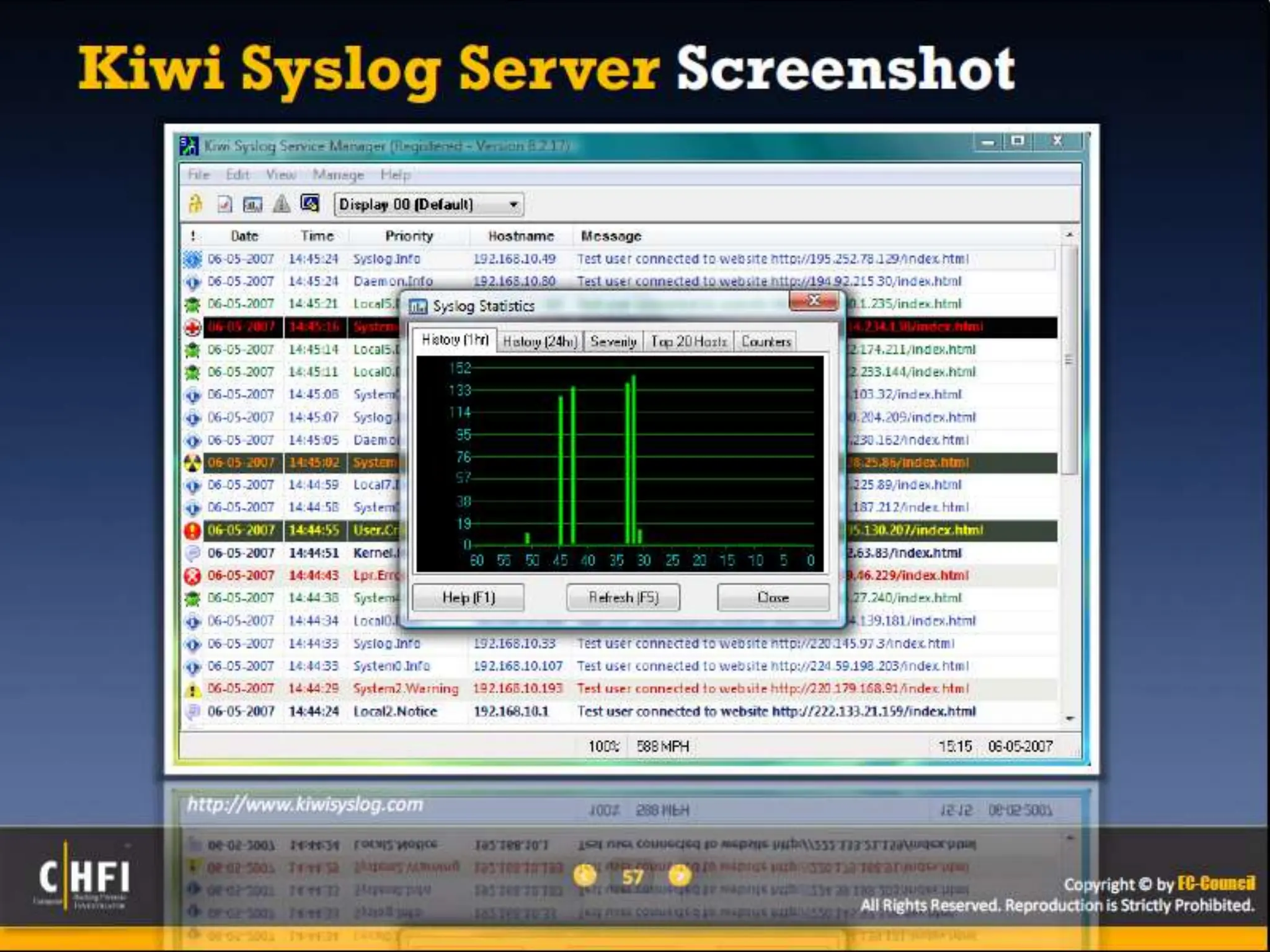Open the View menu
This screenshot has height=952, width=1270.
280,175
